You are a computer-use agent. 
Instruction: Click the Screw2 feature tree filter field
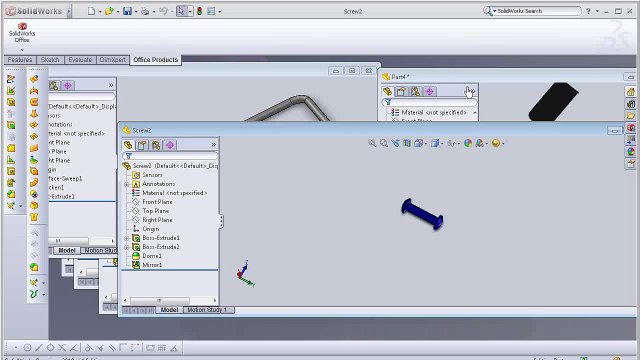pyautogui.click(x=170, y=156)
